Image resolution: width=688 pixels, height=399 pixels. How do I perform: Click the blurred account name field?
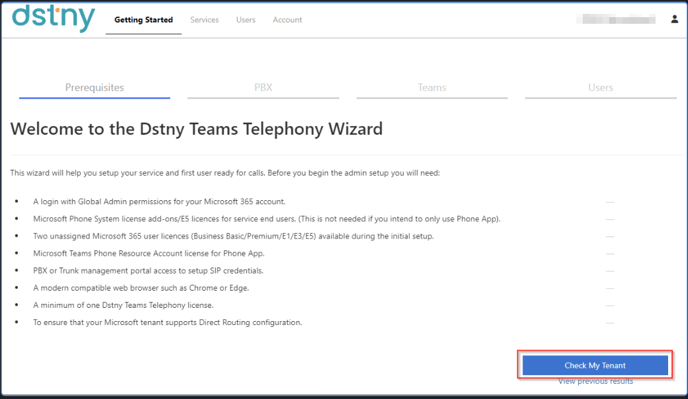coord(616,19)
